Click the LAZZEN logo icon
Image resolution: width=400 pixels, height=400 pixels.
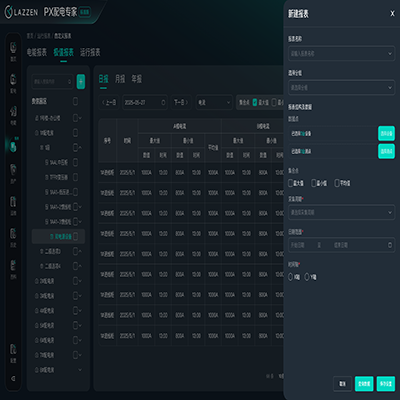8,12
